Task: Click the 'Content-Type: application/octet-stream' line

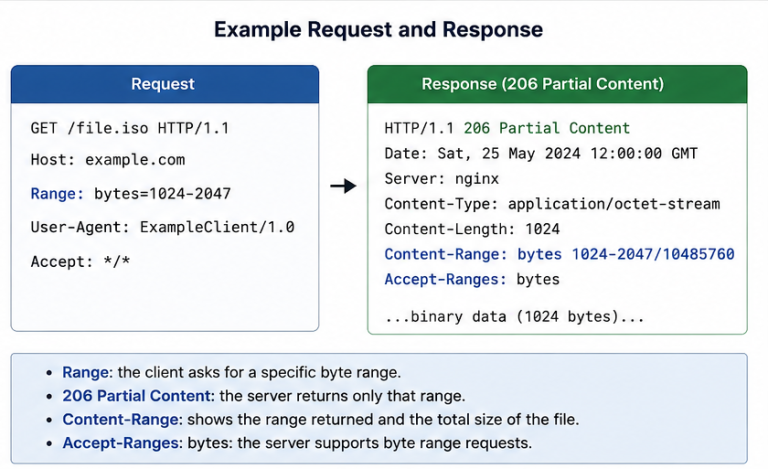Action: (x=552, y=204)
